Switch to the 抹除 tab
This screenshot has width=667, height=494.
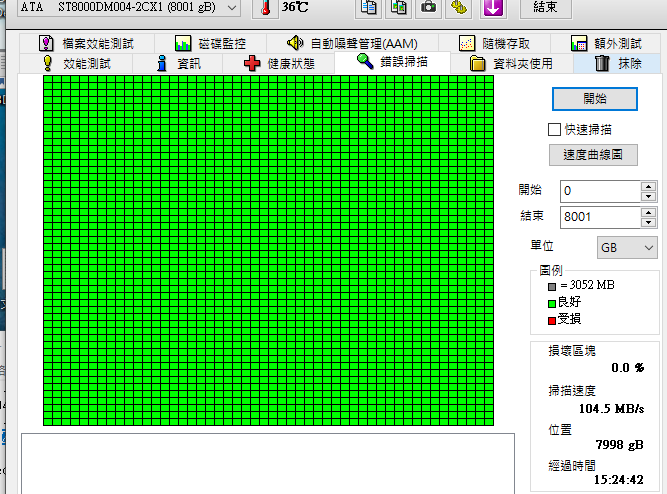[617, 63]
